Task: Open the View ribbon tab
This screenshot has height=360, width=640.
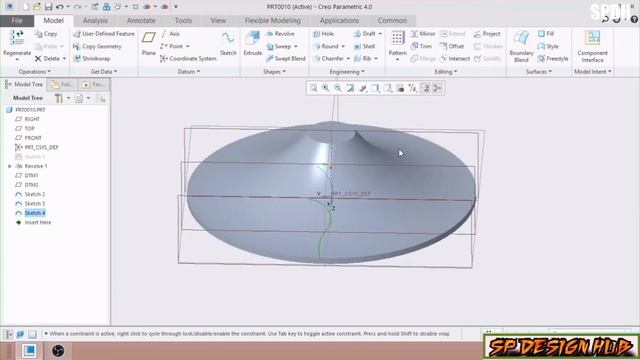Action: [x=218, y=20]
